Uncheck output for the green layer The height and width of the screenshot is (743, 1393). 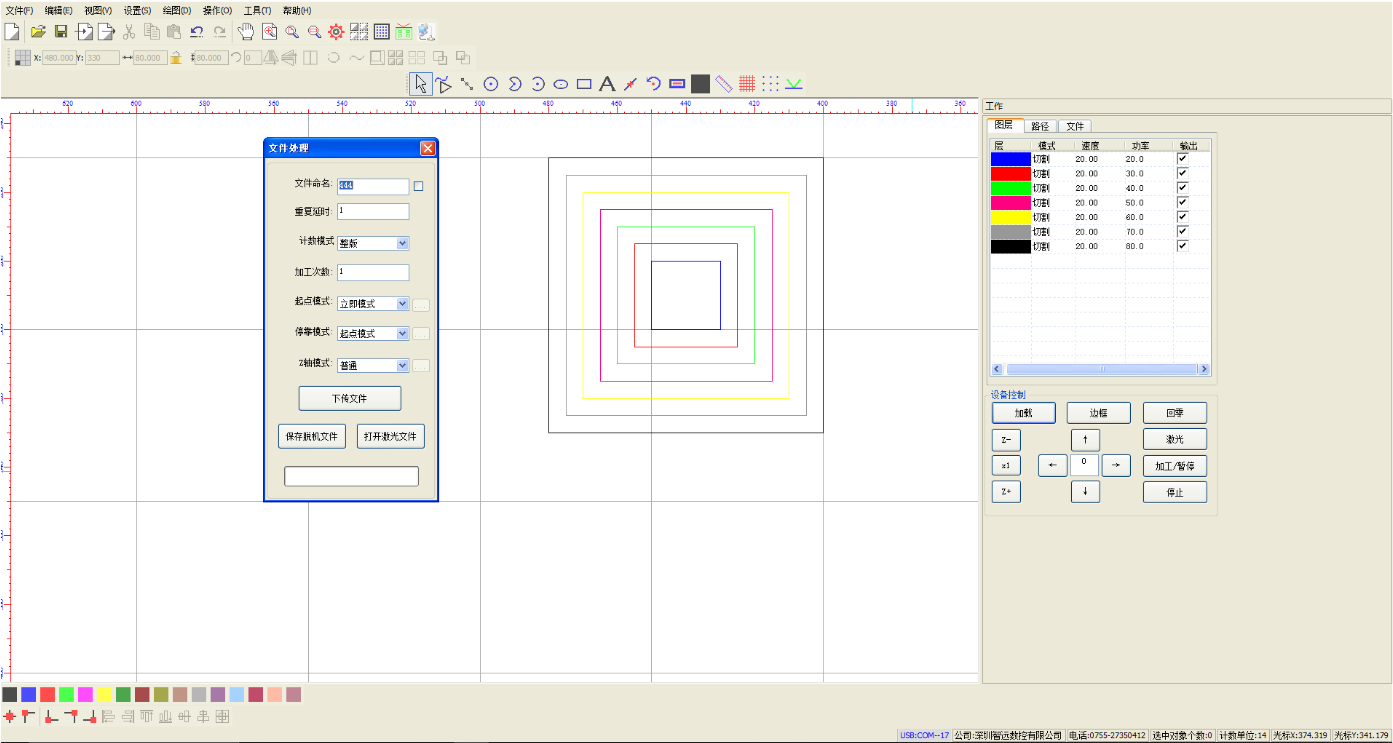point(1183,188)
